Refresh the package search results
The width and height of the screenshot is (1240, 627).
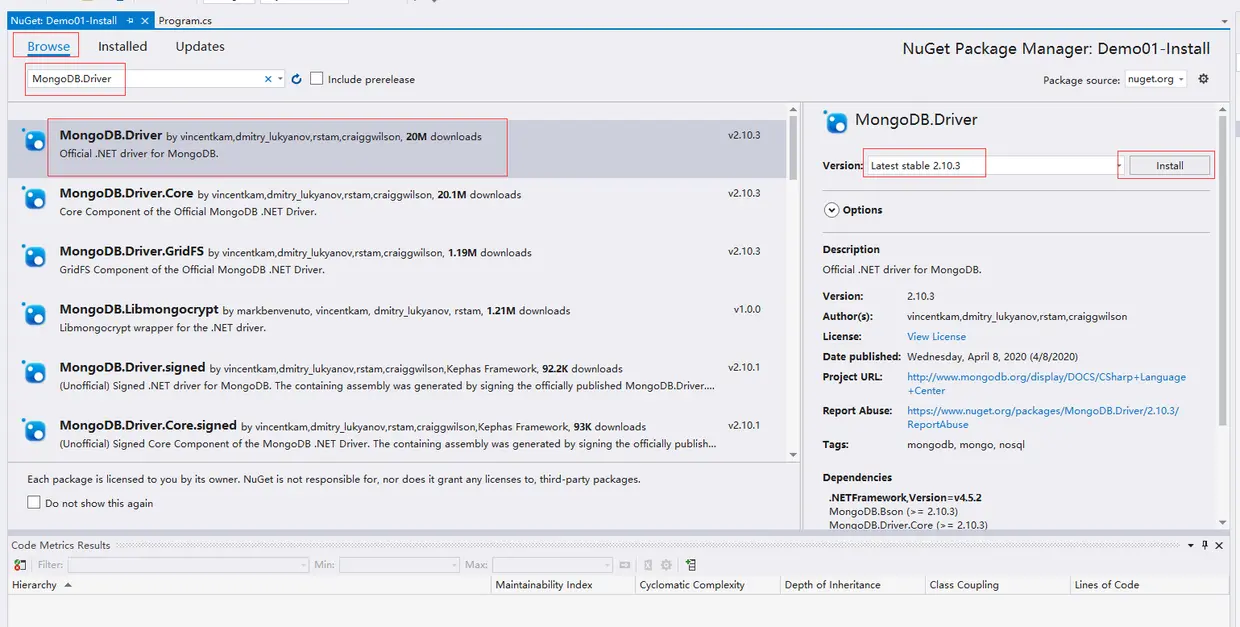[297, 79]
